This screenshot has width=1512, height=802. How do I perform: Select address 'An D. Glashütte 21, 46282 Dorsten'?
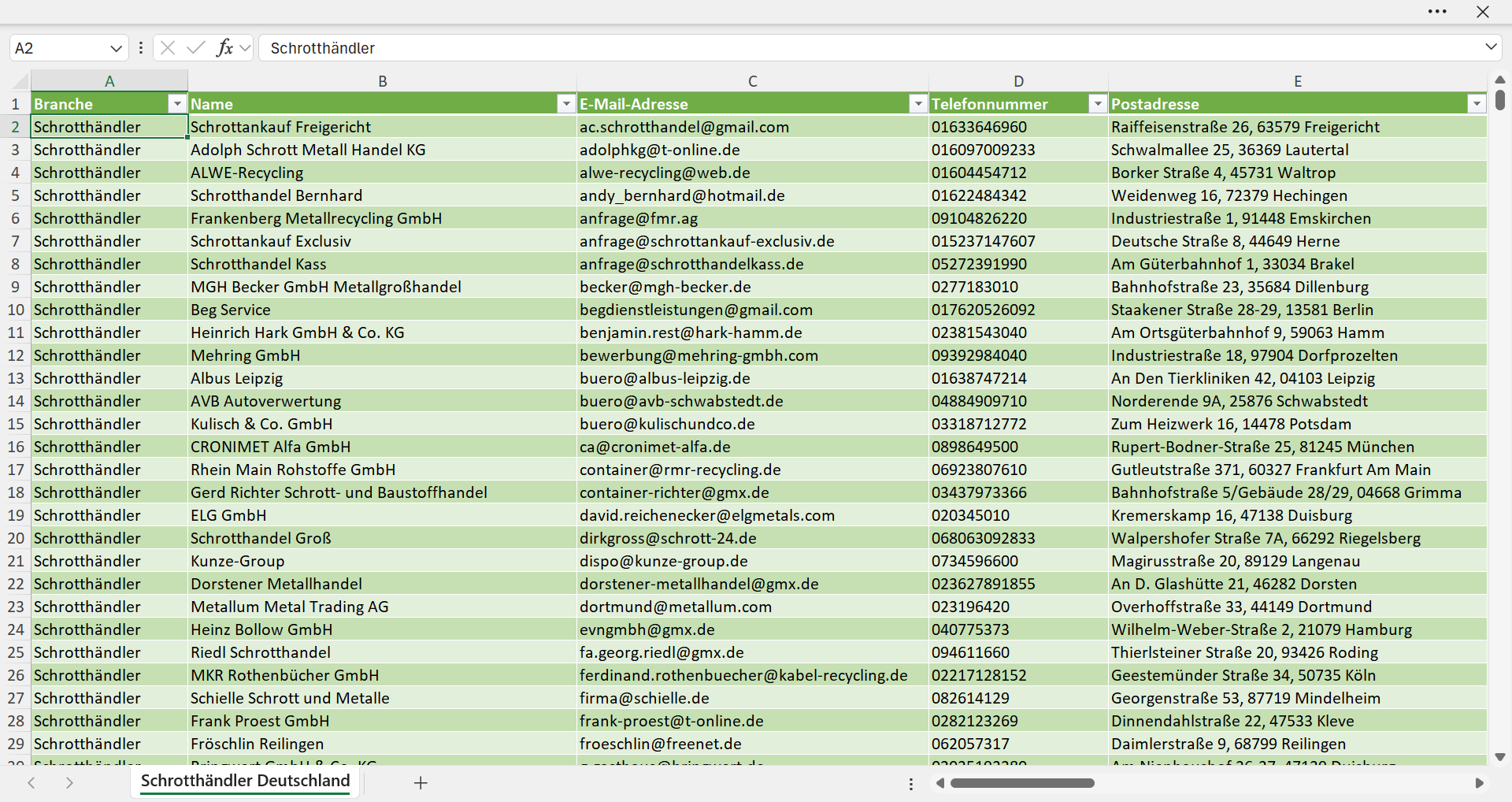tap(1298, 584)
